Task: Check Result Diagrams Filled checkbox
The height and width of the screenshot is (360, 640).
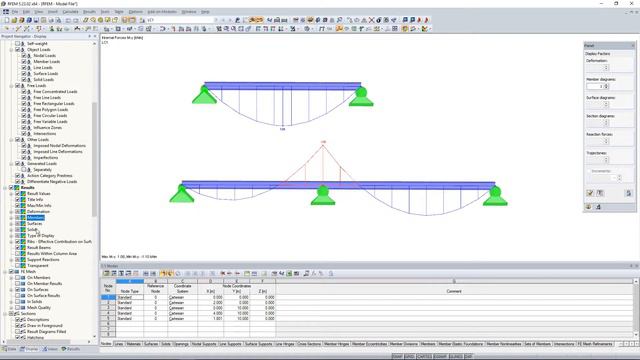Action: pos(18,331)
